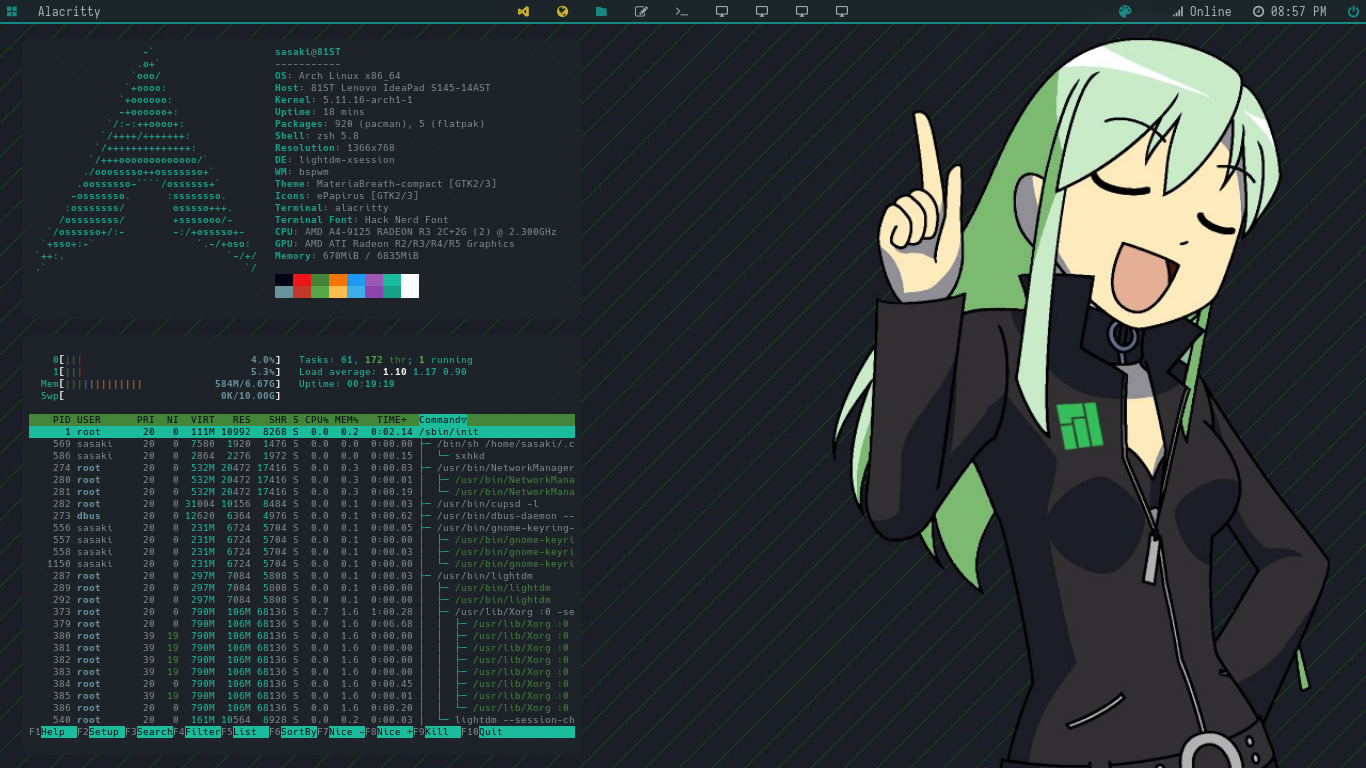
Task: Click the Telegram icon in the top bar
Action: coord(524,11)
